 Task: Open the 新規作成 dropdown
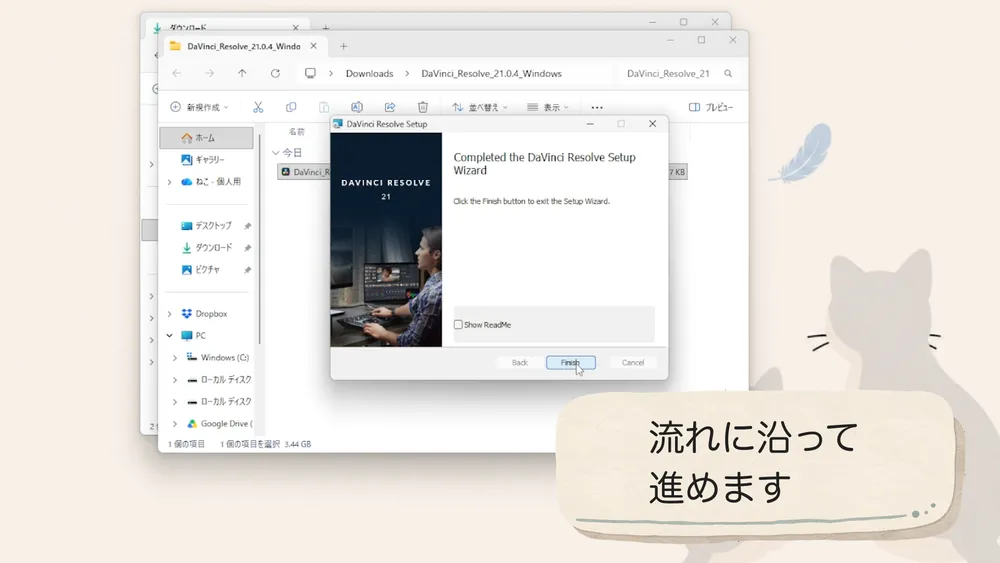[199, 107]
